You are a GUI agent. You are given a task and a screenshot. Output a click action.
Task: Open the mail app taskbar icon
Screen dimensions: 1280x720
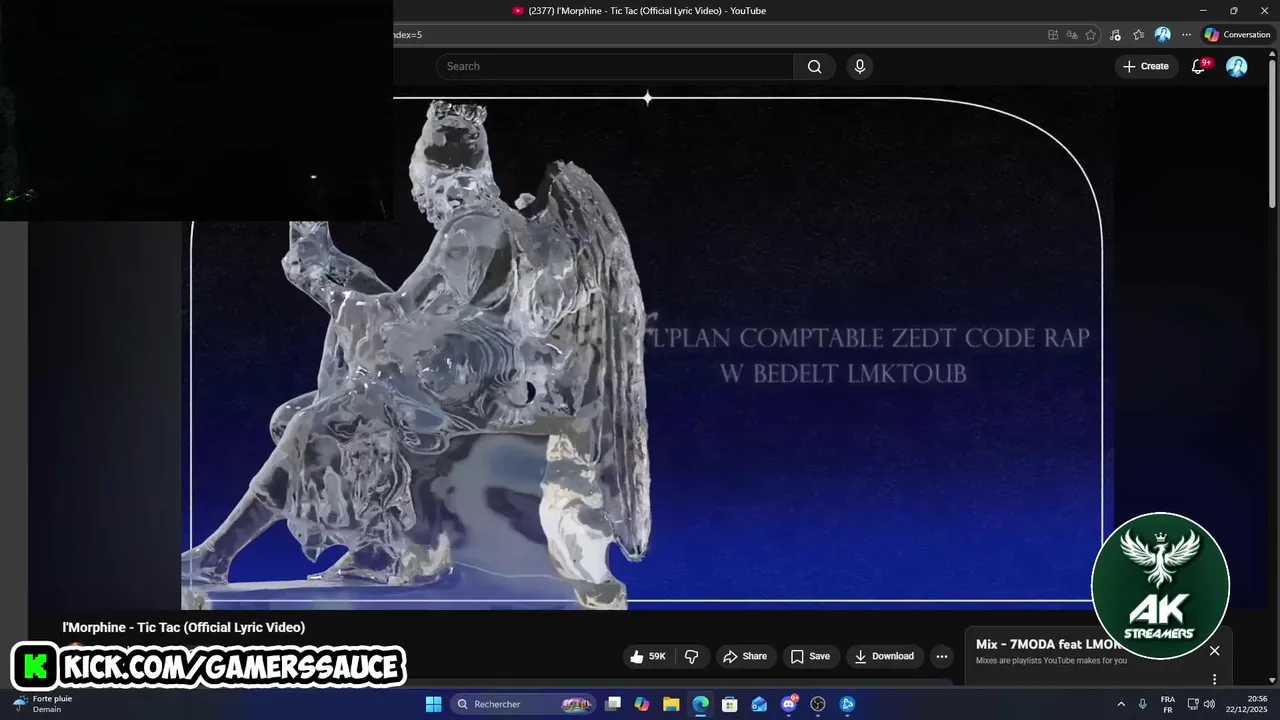(x=759, y=704)
